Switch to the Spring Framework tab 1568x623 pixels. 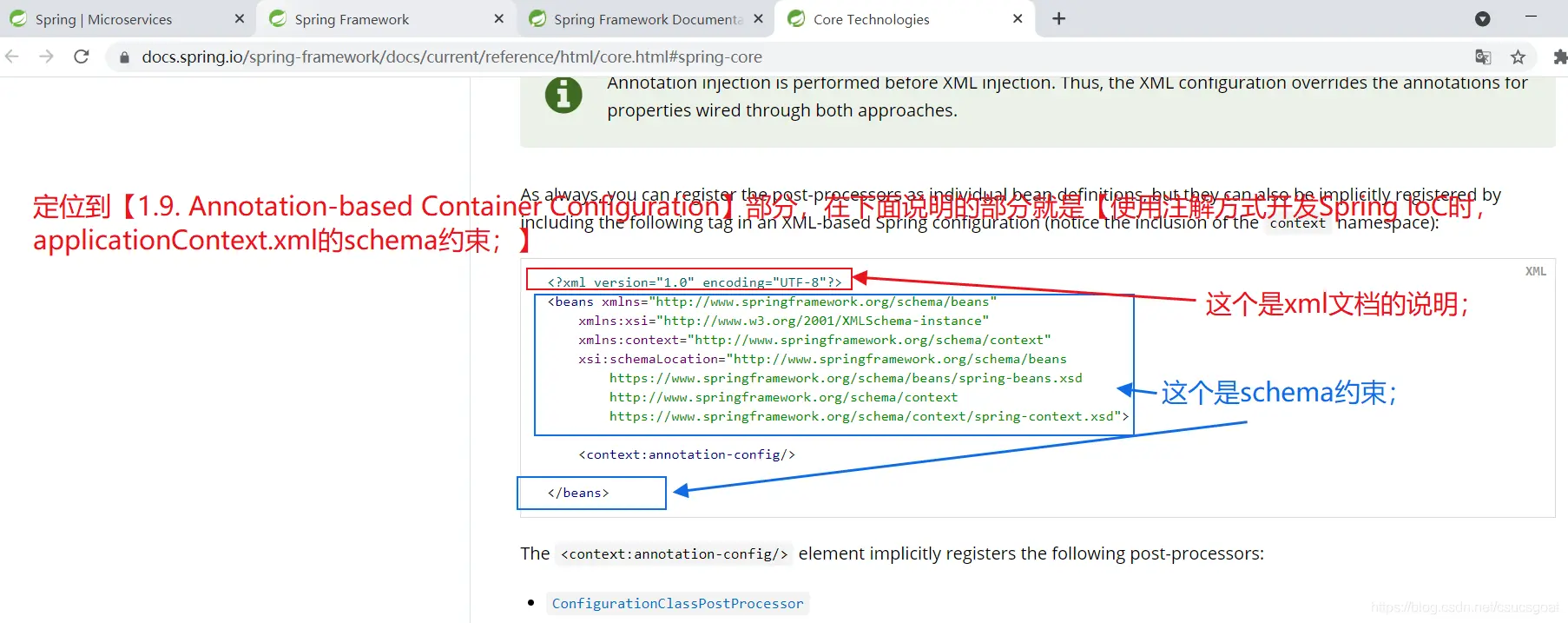click(x=386, y=19)
